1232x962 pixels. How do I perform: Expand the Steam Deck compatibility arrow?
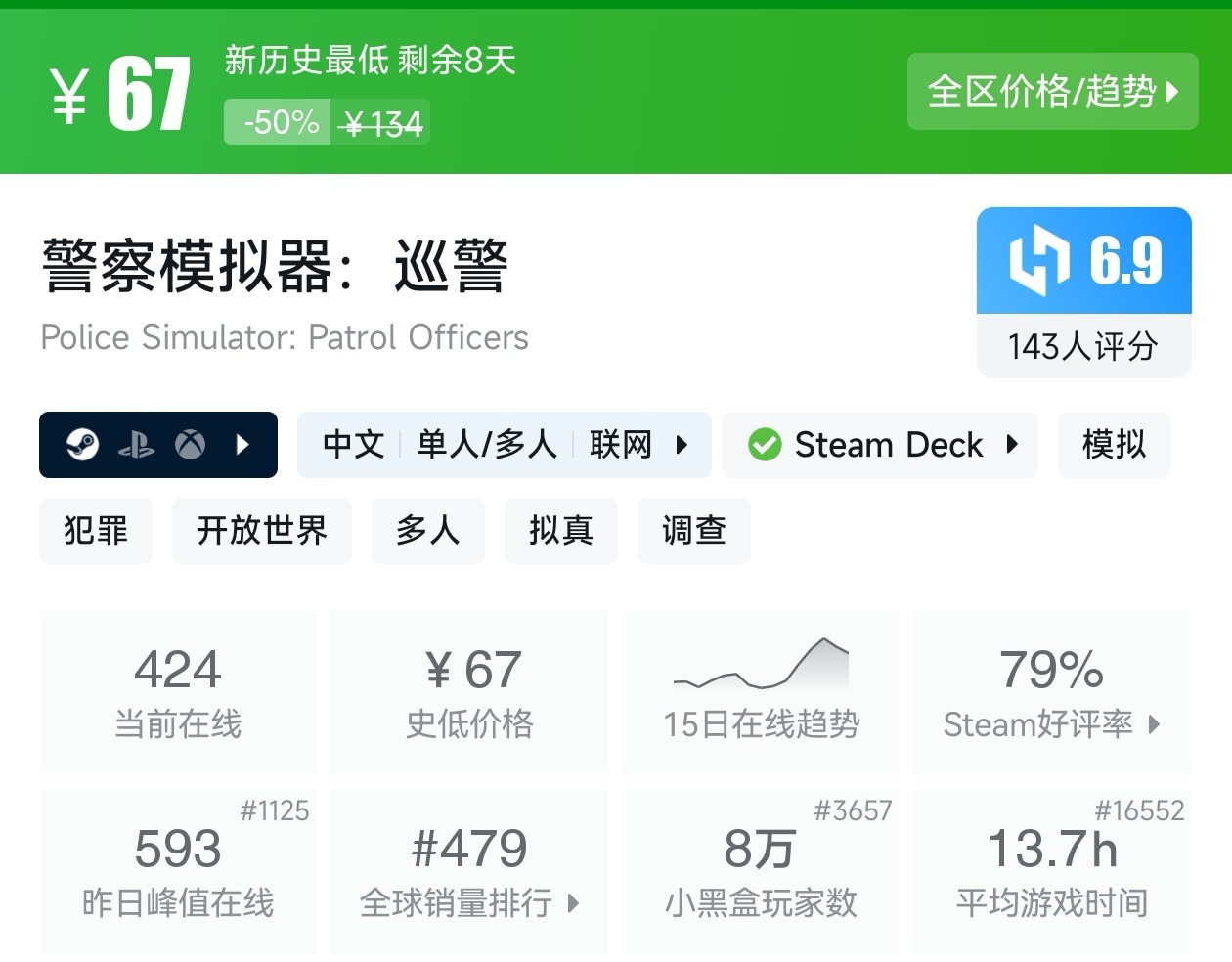tap(1012, 445)
